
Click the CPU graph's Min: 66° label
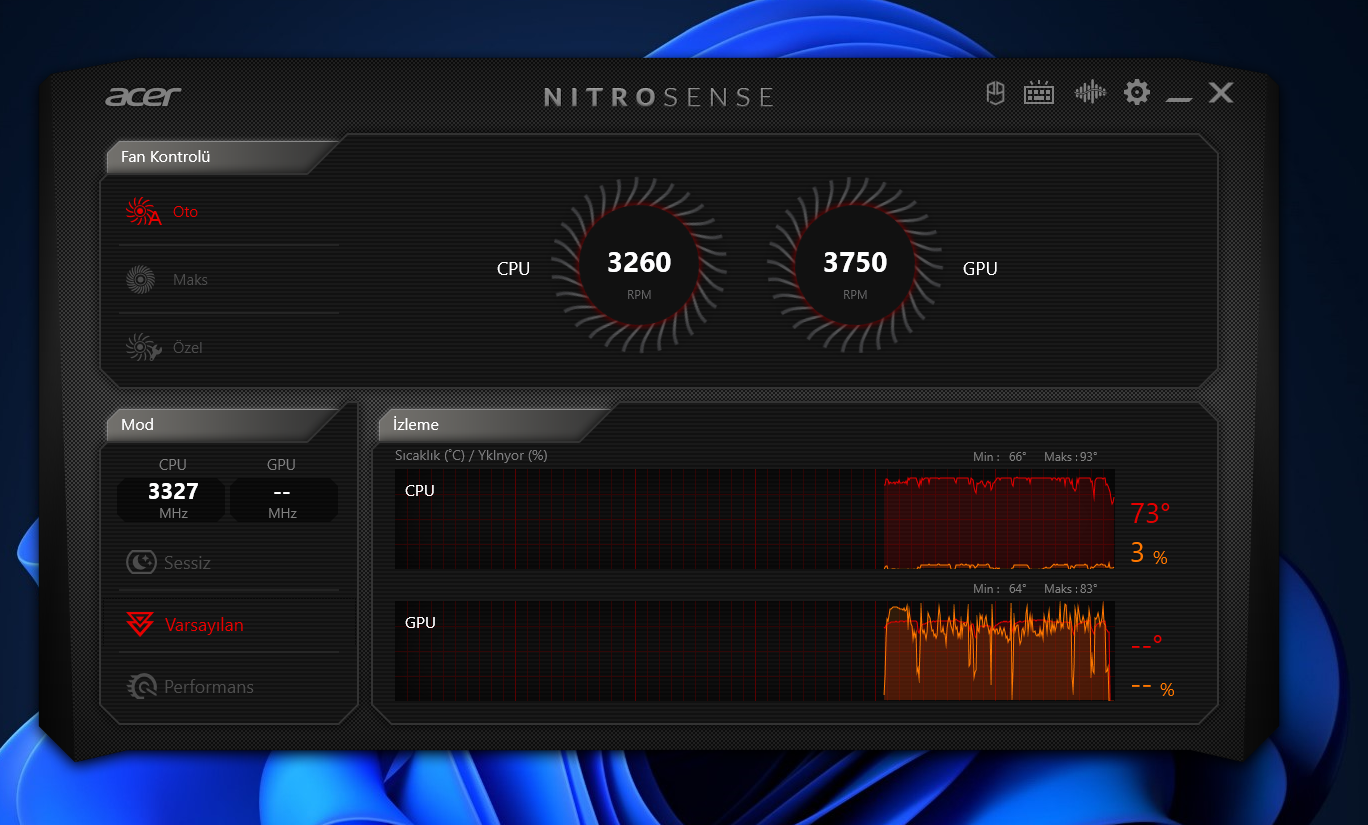tap(1000, 457)
